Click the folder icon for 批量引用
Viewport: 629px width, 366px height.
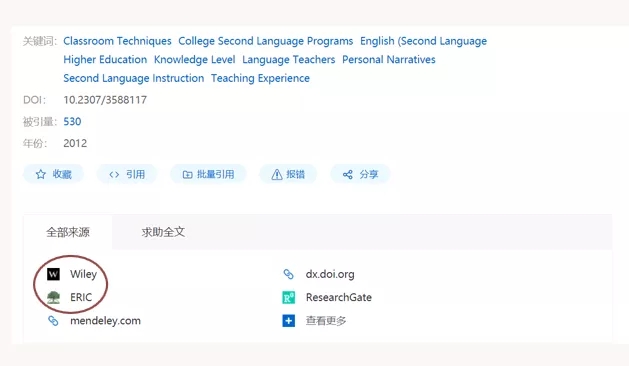(187, 174)
